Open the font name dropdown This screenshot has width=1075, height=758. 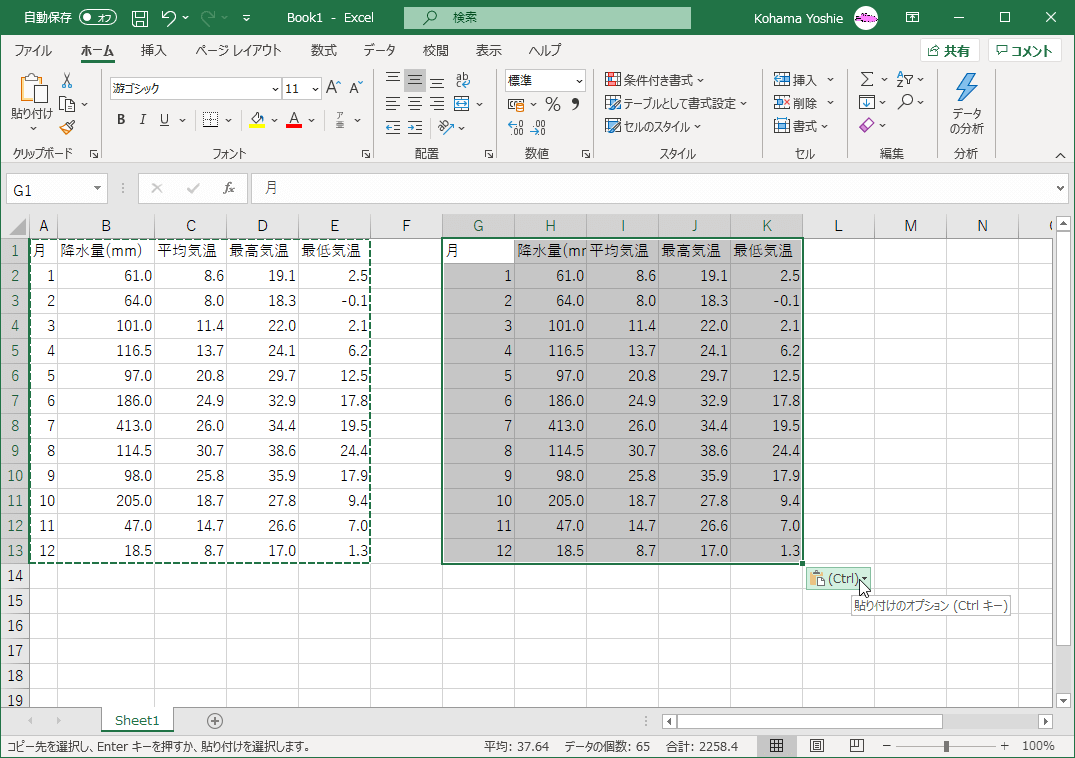pyautogui.click(x=274, y=89)
